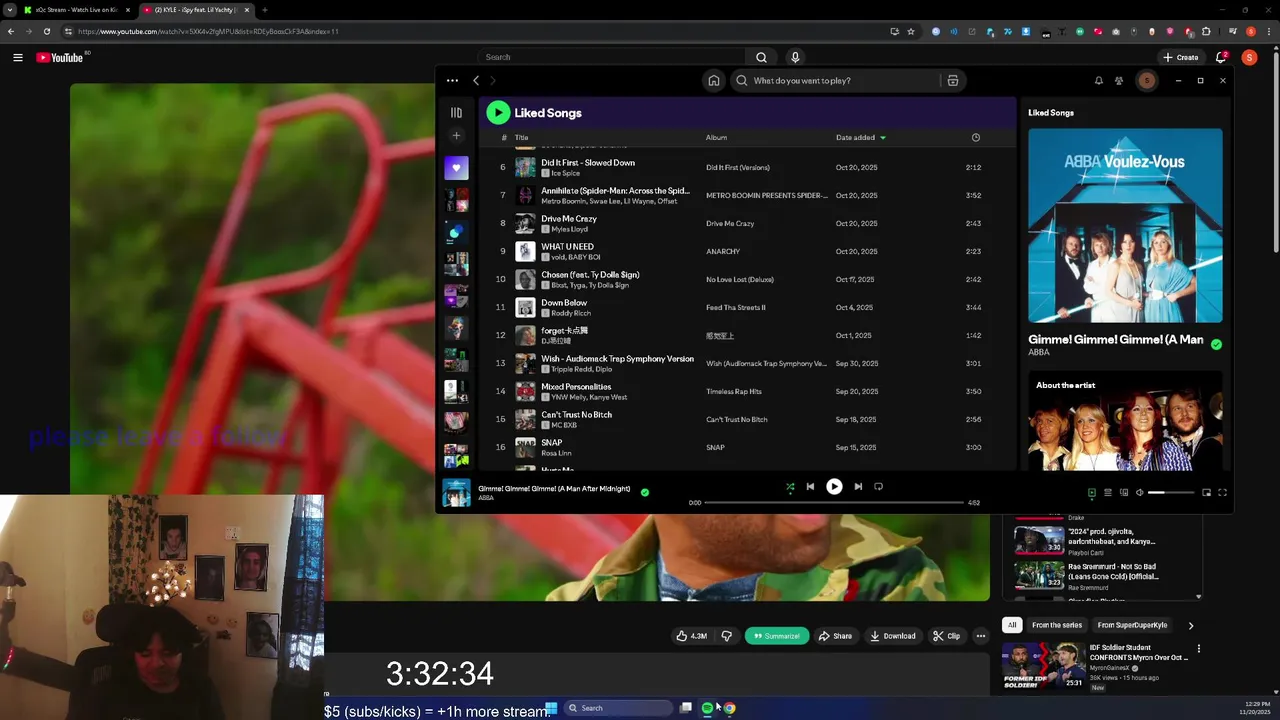Image resolution: width=1280 pixels, height=720 pixels.
Task: Select the song 'Drive Me Crazy' by Myles Lloyd
Action: tap(748, 224)
